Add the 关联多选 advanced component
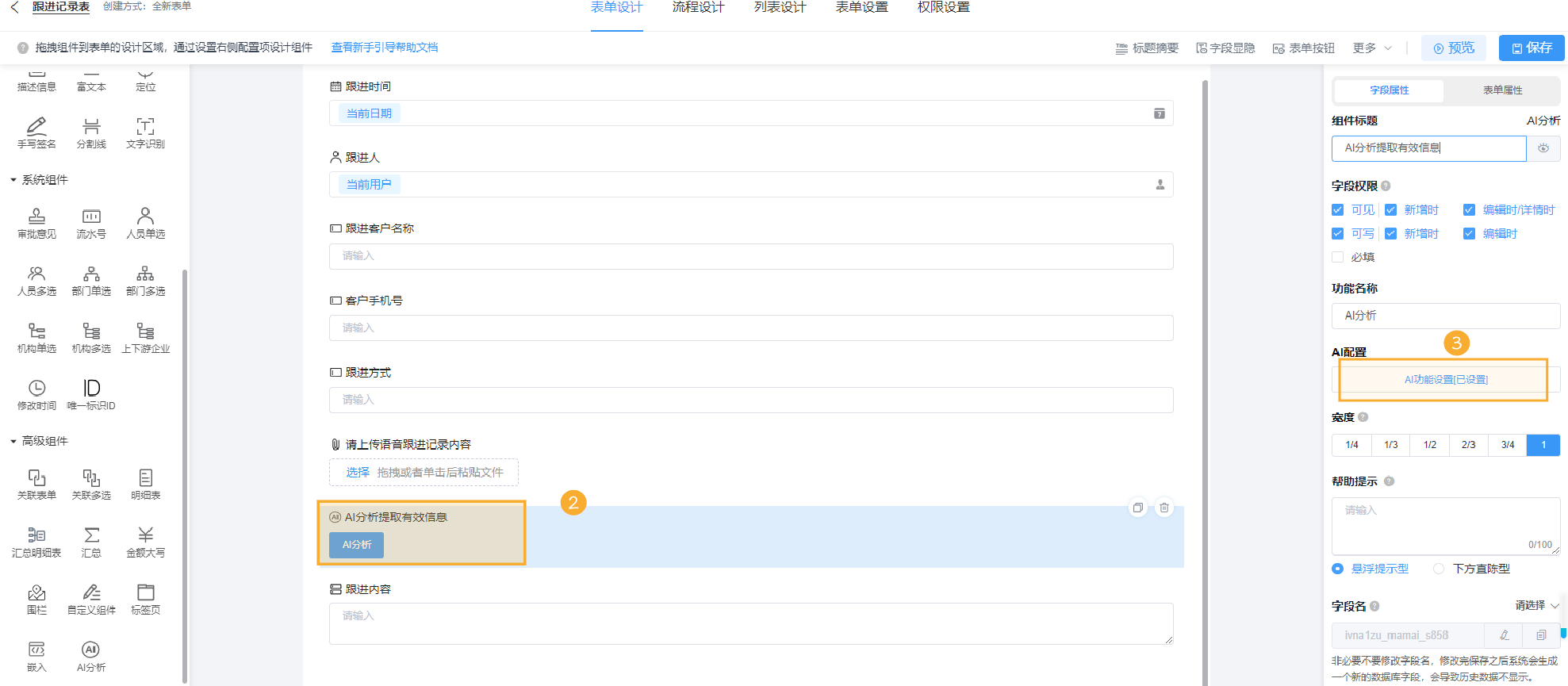This screenshot has width=1568, height=686. point(91,485)
